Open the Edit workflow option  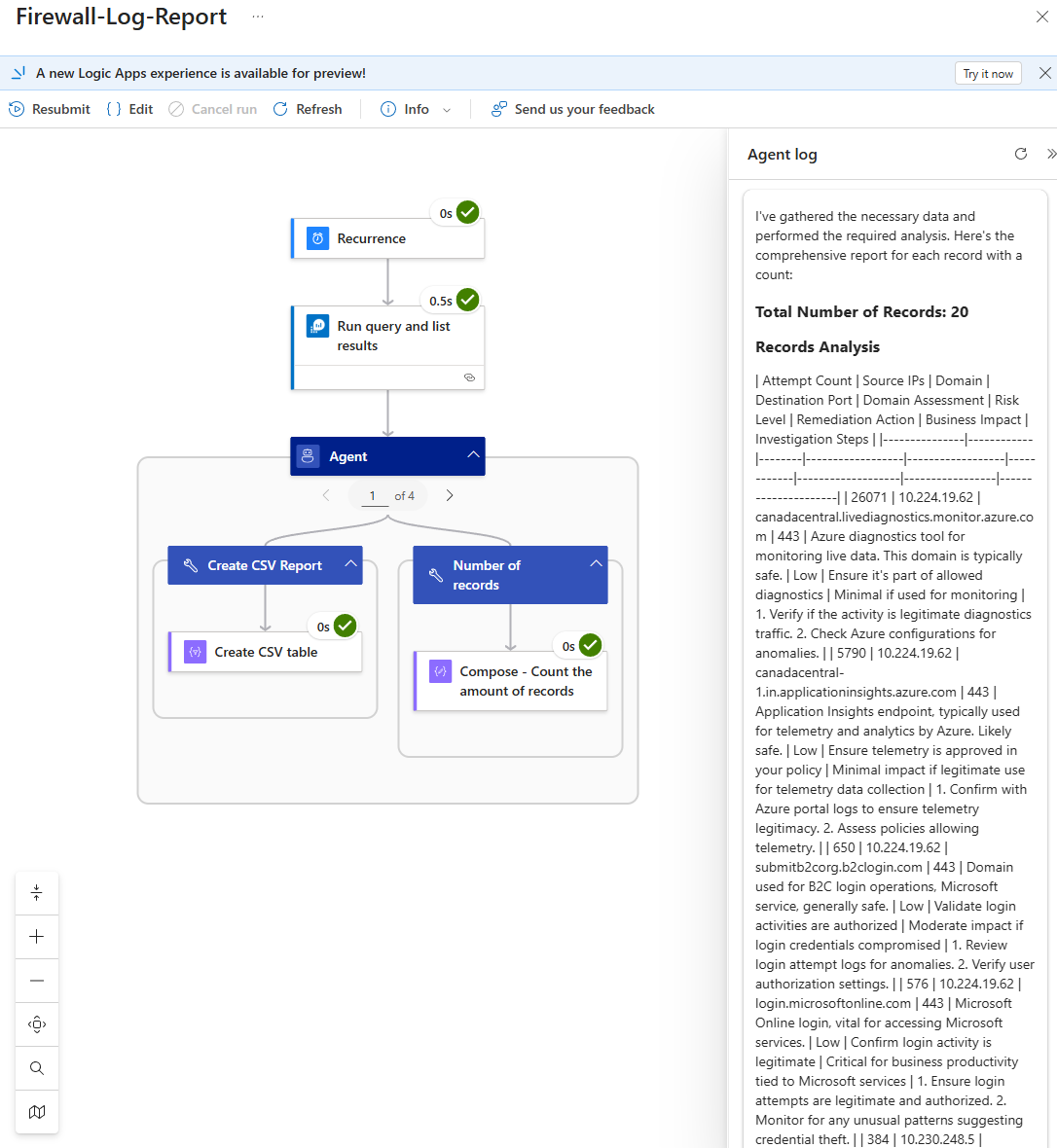pyautogui.click(x=129, y=109)
